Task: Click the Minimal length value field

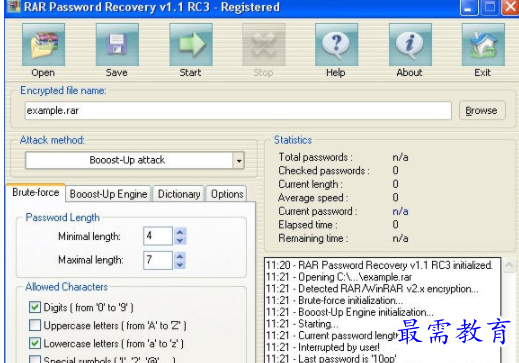Action: pos(158,236)
